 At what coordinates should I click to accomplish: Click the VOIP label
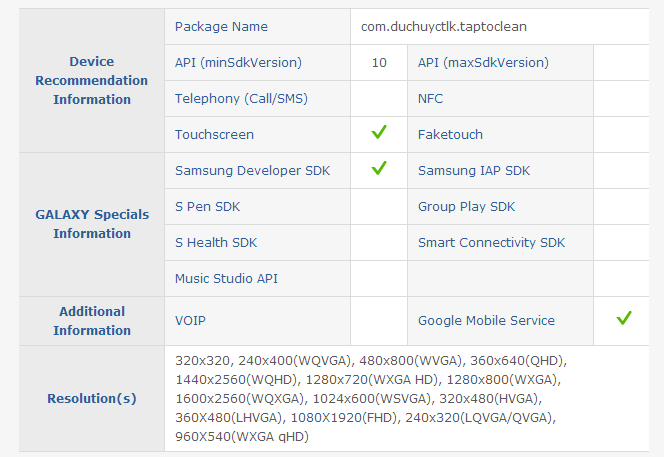pyautogui.click(x=191, y=320)
